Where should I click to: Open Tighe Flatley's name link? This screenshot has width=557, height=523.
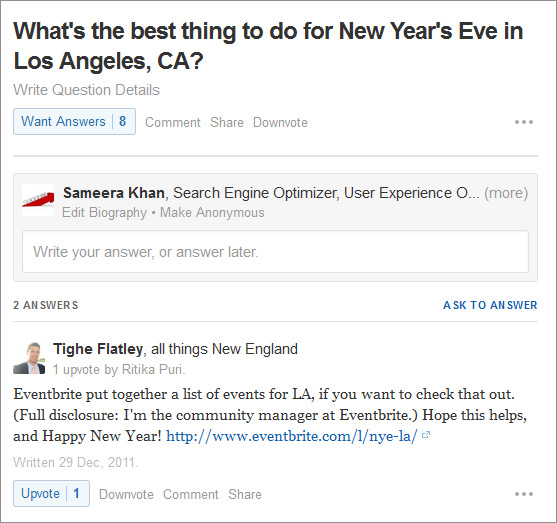click(x=98, y=349)
